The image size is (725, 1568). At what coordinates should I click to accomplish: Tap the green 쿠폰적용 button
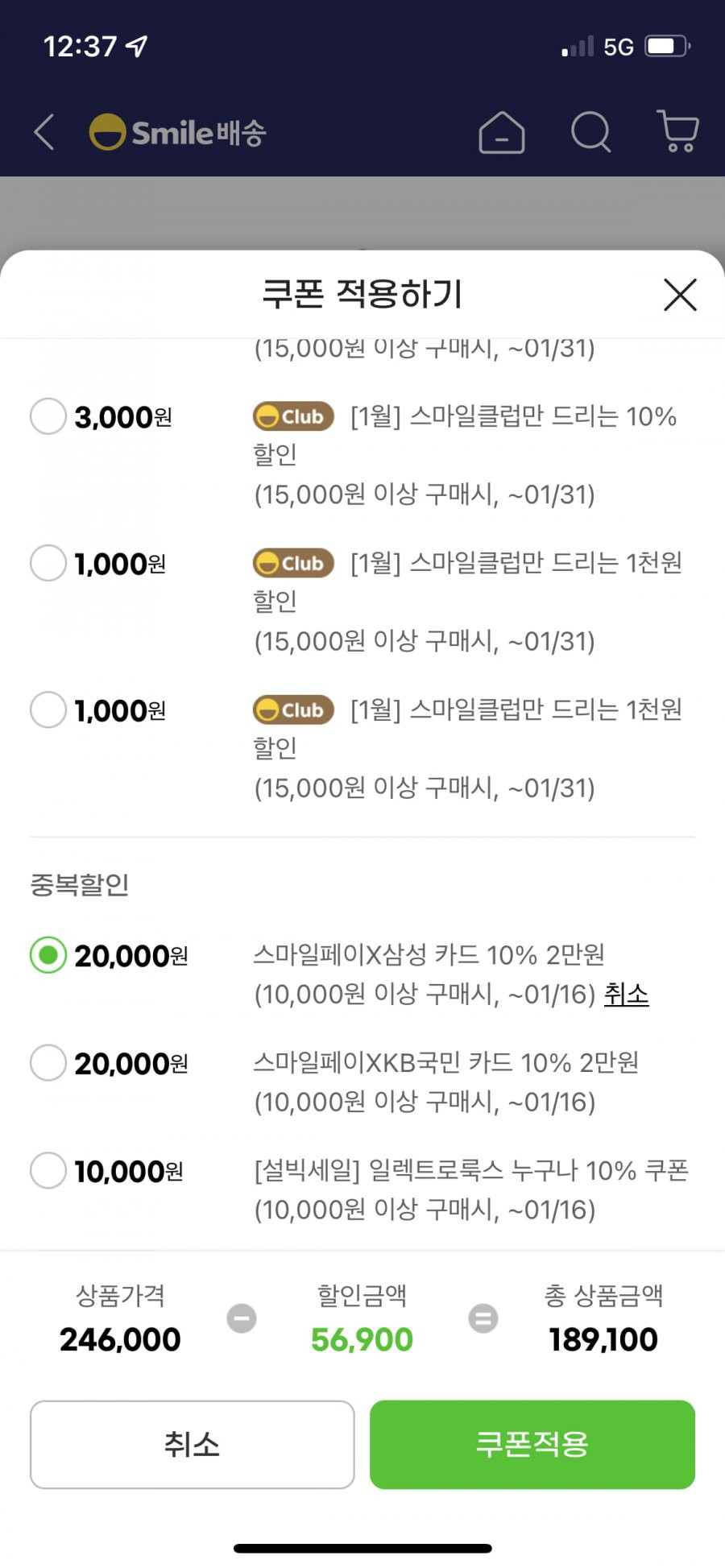coord(532,1445)
